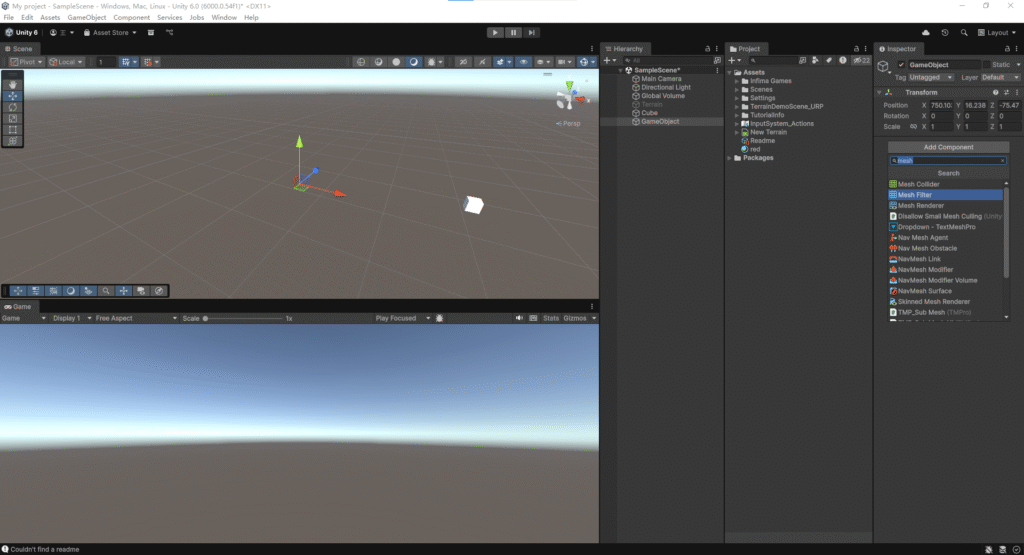Open the version control icon in main toolbar
Screen dimensions: 1024x555
170,33
